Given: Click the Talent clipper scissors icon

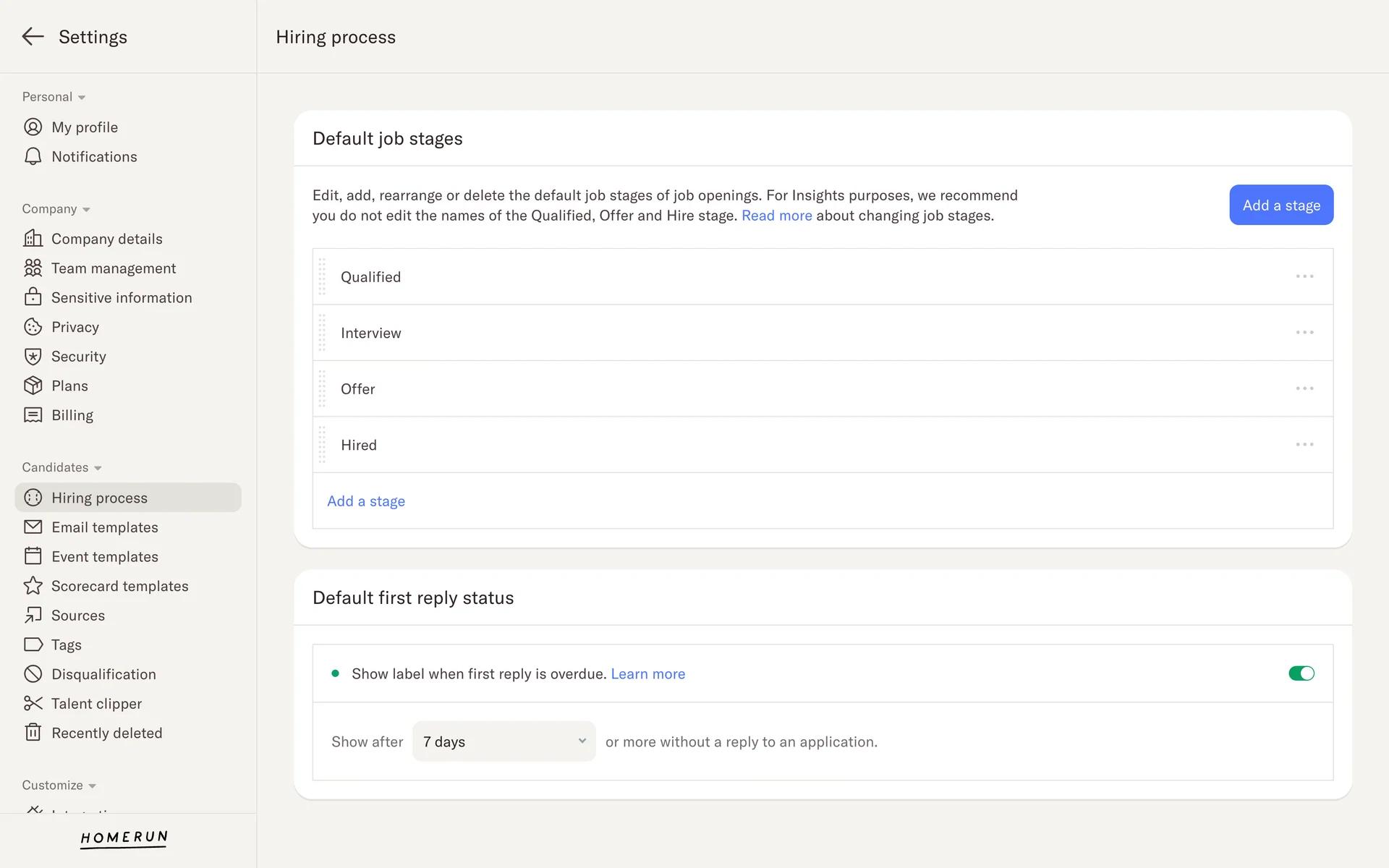Looking at the screenshot, I should point(33,703).
